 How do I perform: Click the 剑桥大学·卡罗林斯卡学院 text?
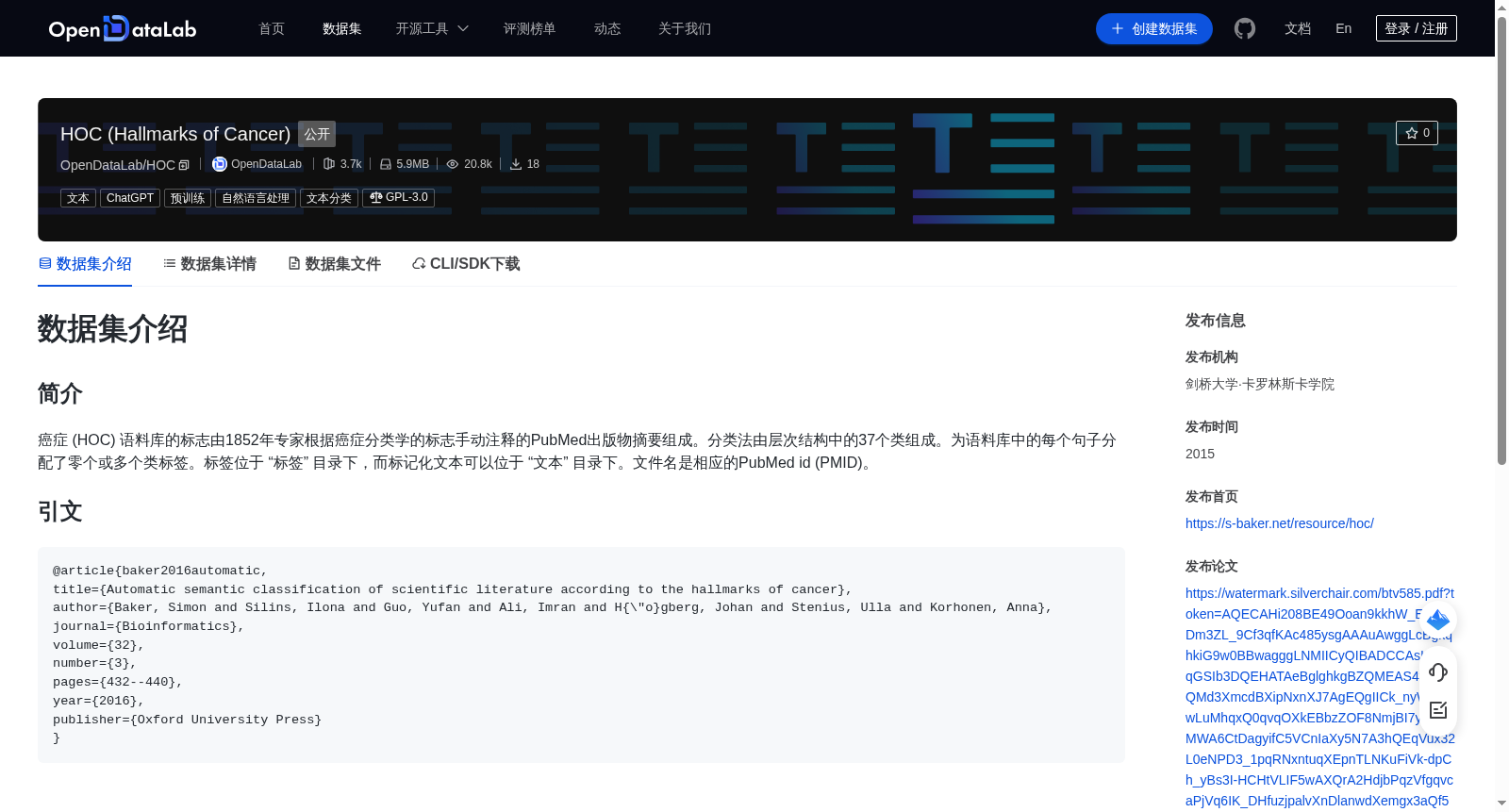coord(1260,384)
